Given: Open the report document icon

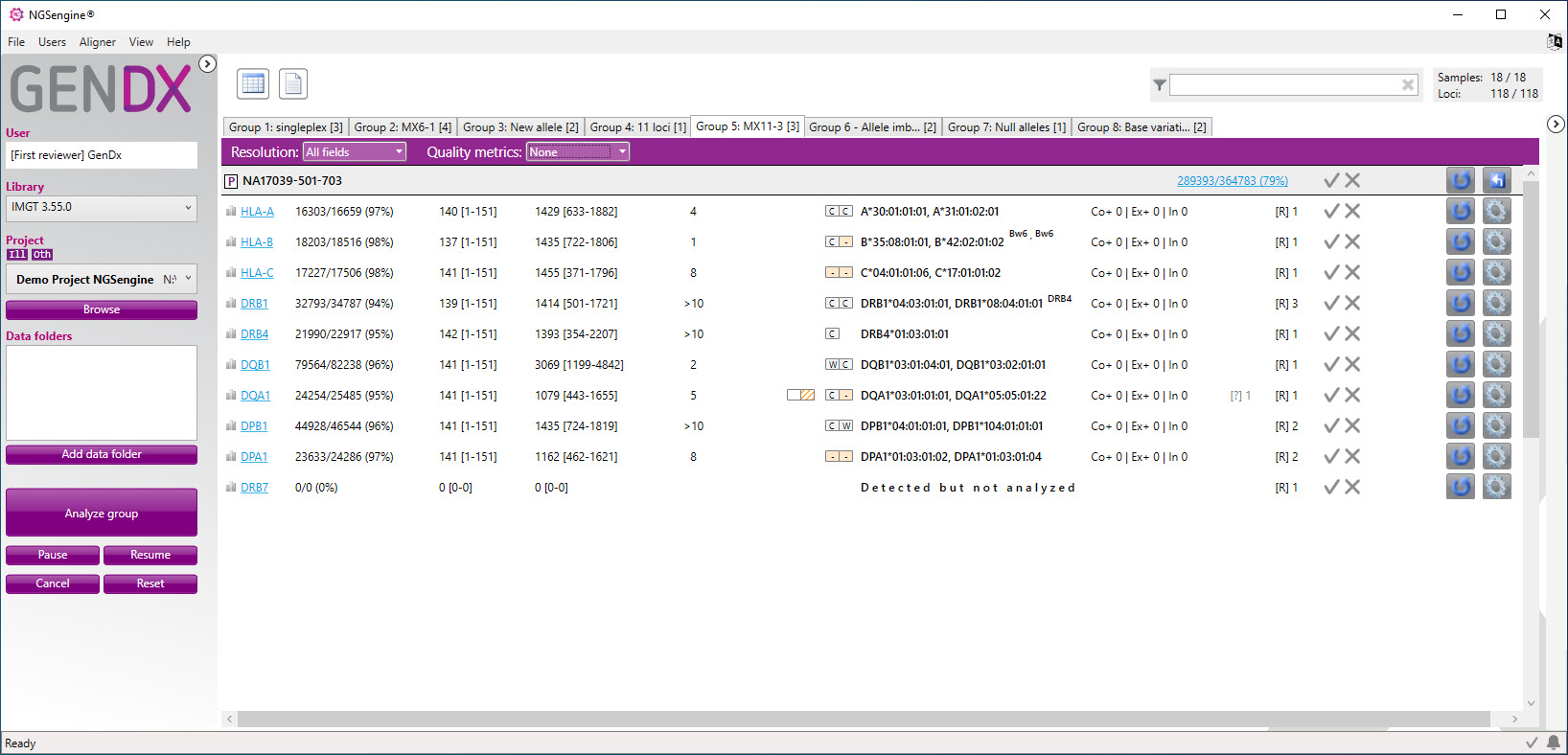Looking at the screenshot, I should click(293, 84).
